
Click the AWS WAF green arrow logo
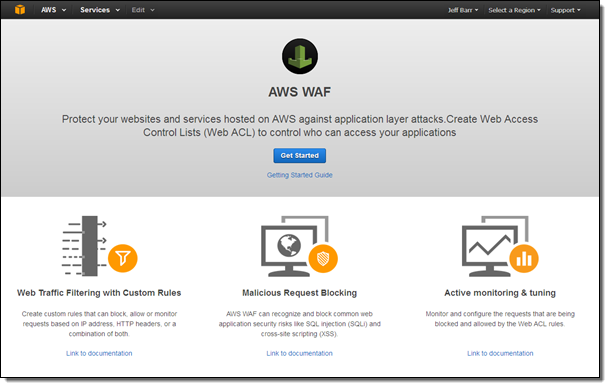[300, 56]
